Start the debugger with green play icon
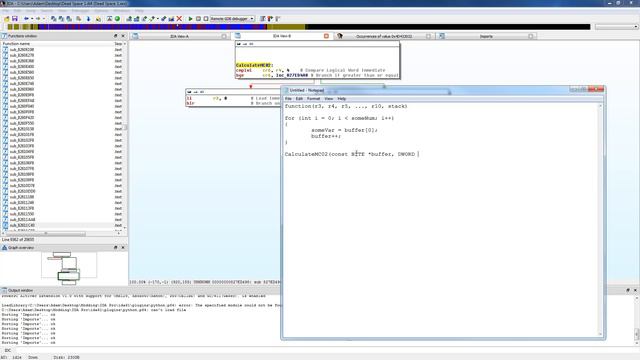640x360 pixels. pyautogui.click(x=190, y=19)
